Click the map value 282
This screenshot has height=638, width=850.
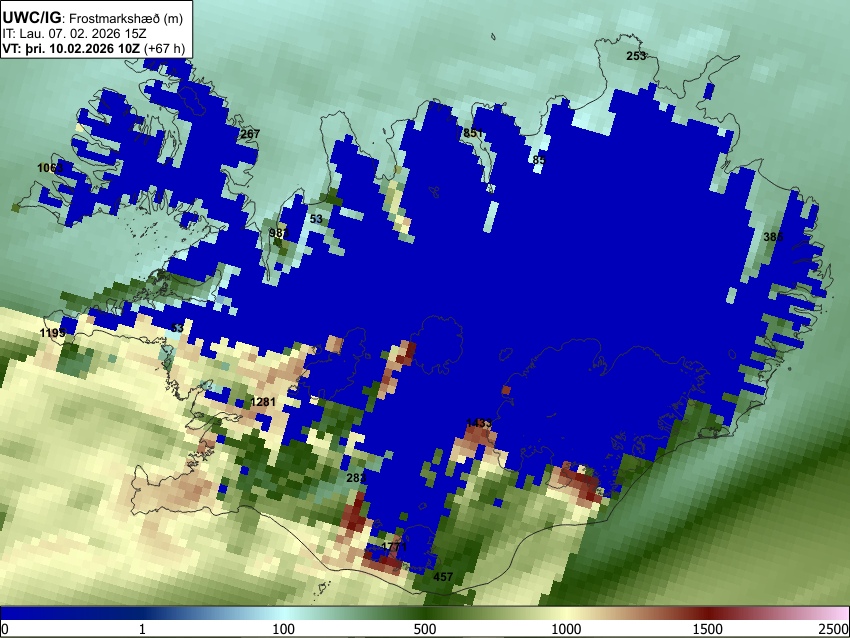pyautogui.click(x=356, y=478)
